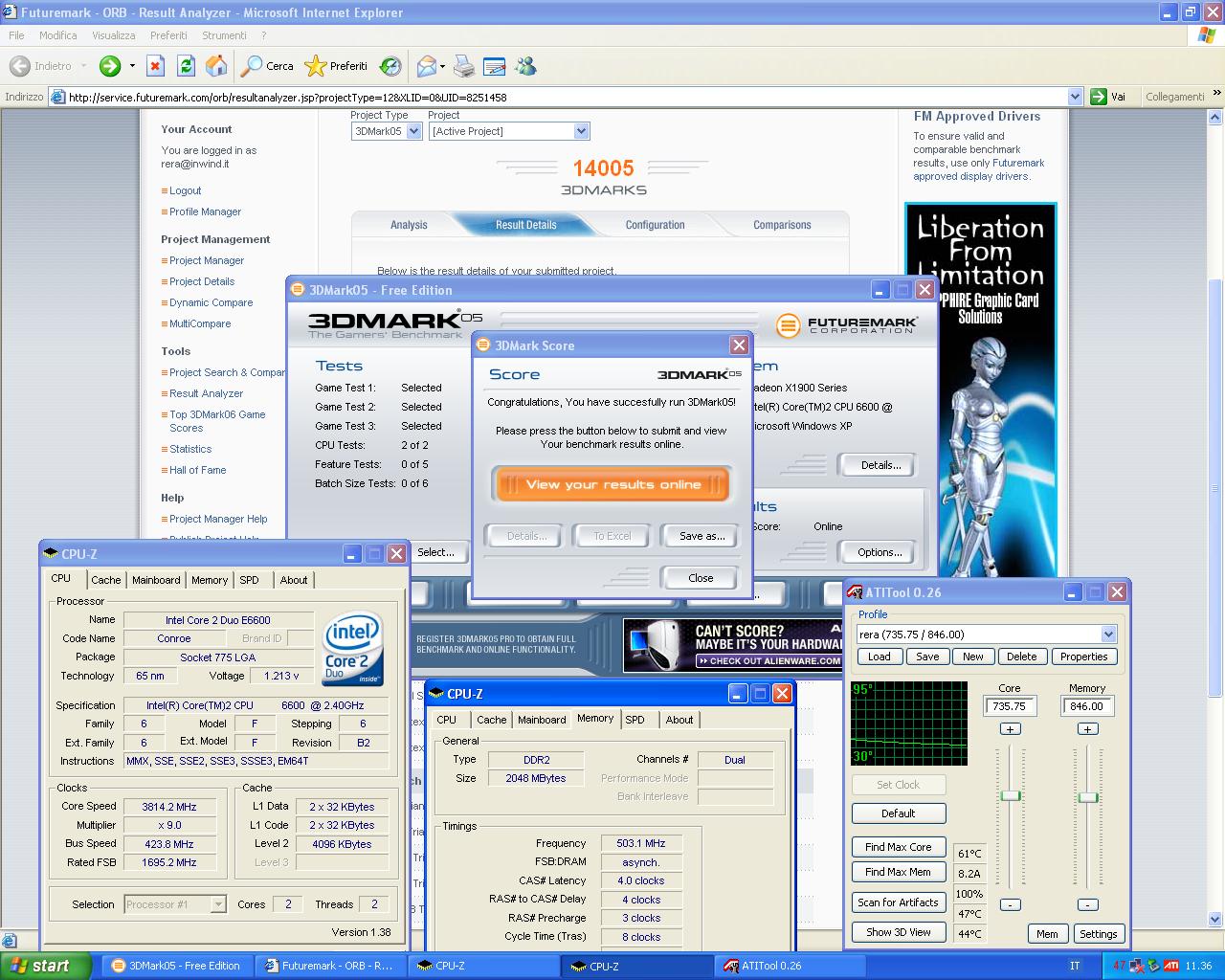Increase Memory clock with plus button
The height and width of the screenshot is (980, 1225).
coord(1087,729)
